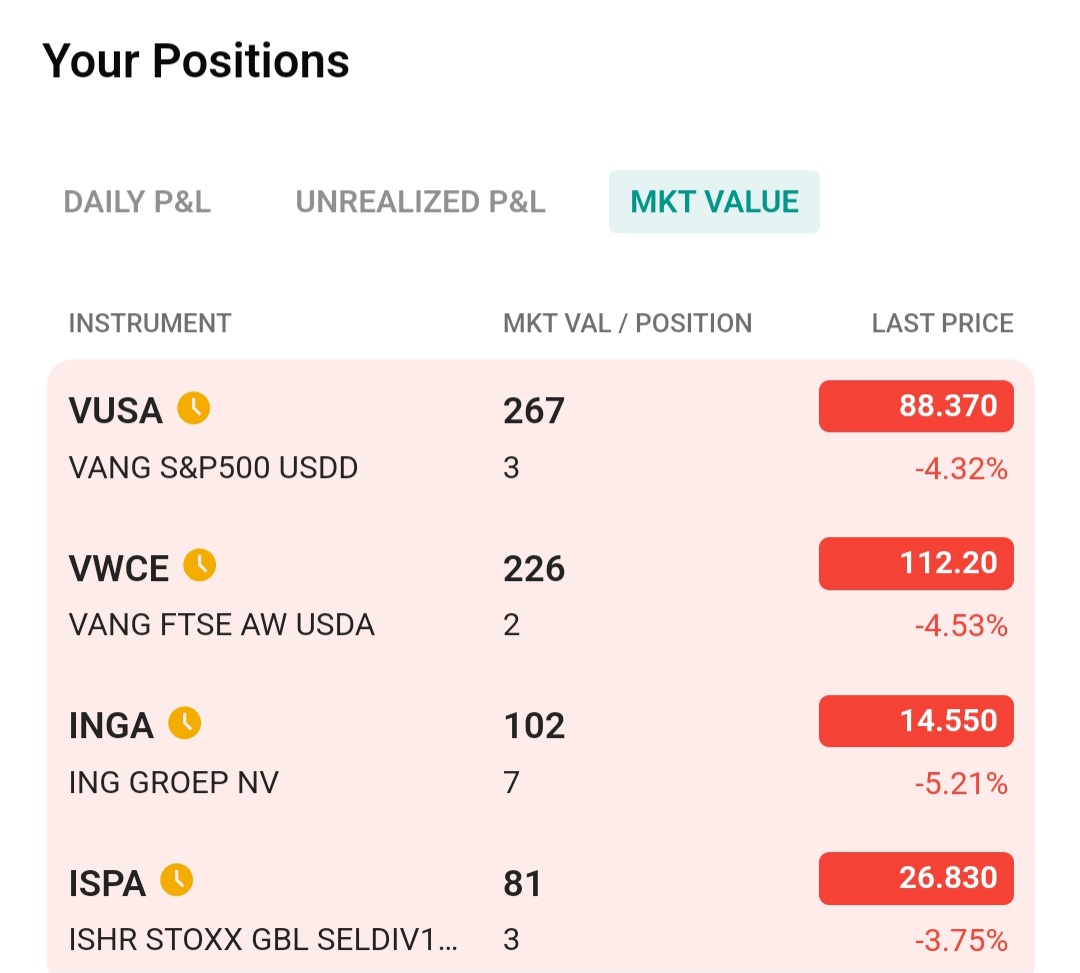Switch to the DAILY P&L tab
This screenshot has width=1080, height=973.
coord(137,202)
